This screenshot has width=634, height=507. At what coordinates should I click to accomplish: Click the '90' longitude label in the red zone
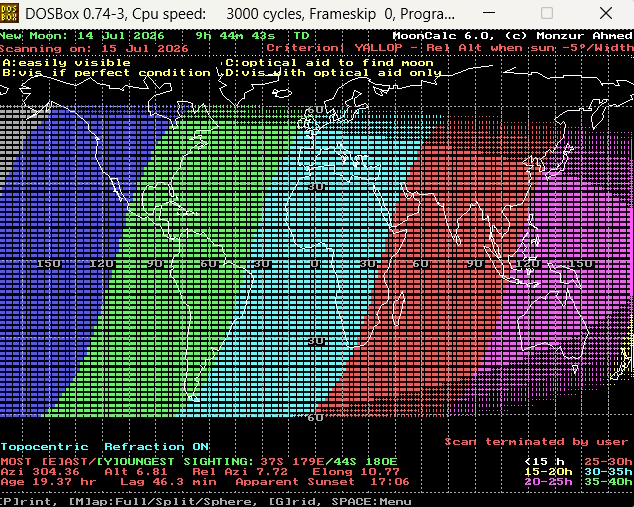coord(475,264)
